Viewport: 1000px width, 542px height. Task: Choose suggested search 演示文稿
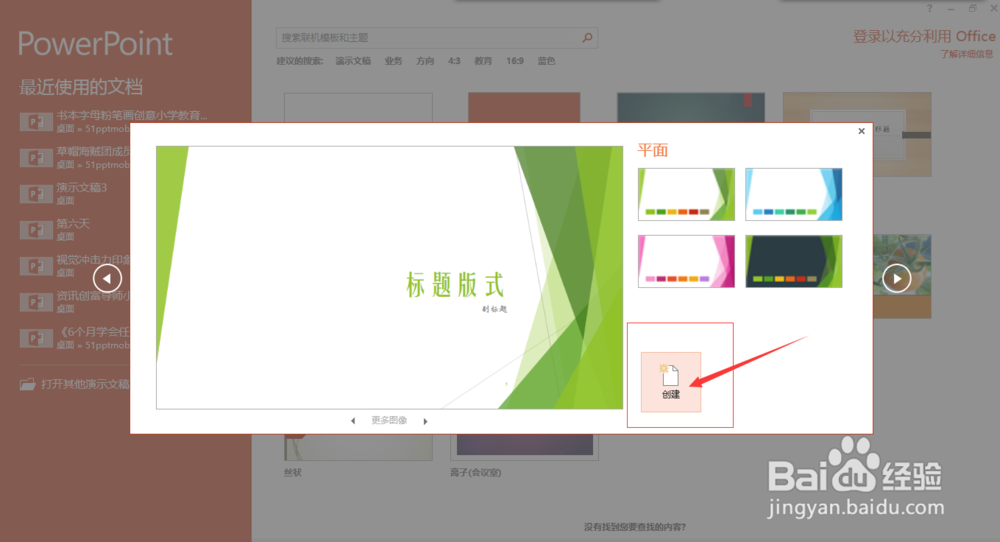pos(353,61)
